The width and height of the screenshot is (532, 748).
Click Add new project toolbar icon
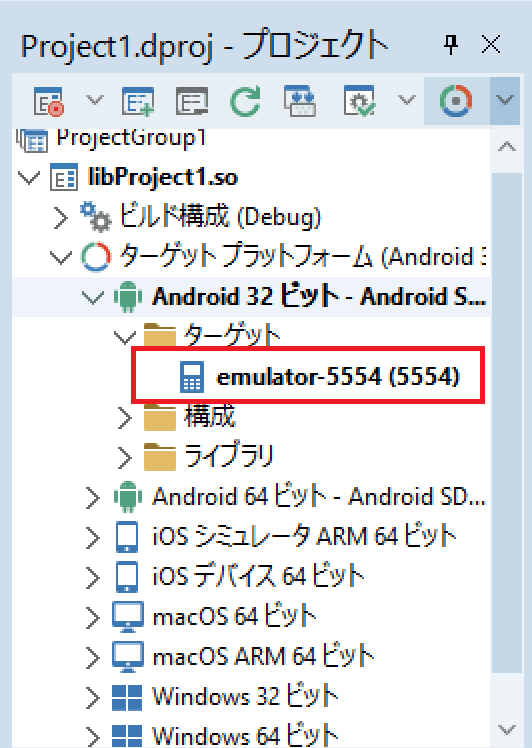click(x=138, y=101)
